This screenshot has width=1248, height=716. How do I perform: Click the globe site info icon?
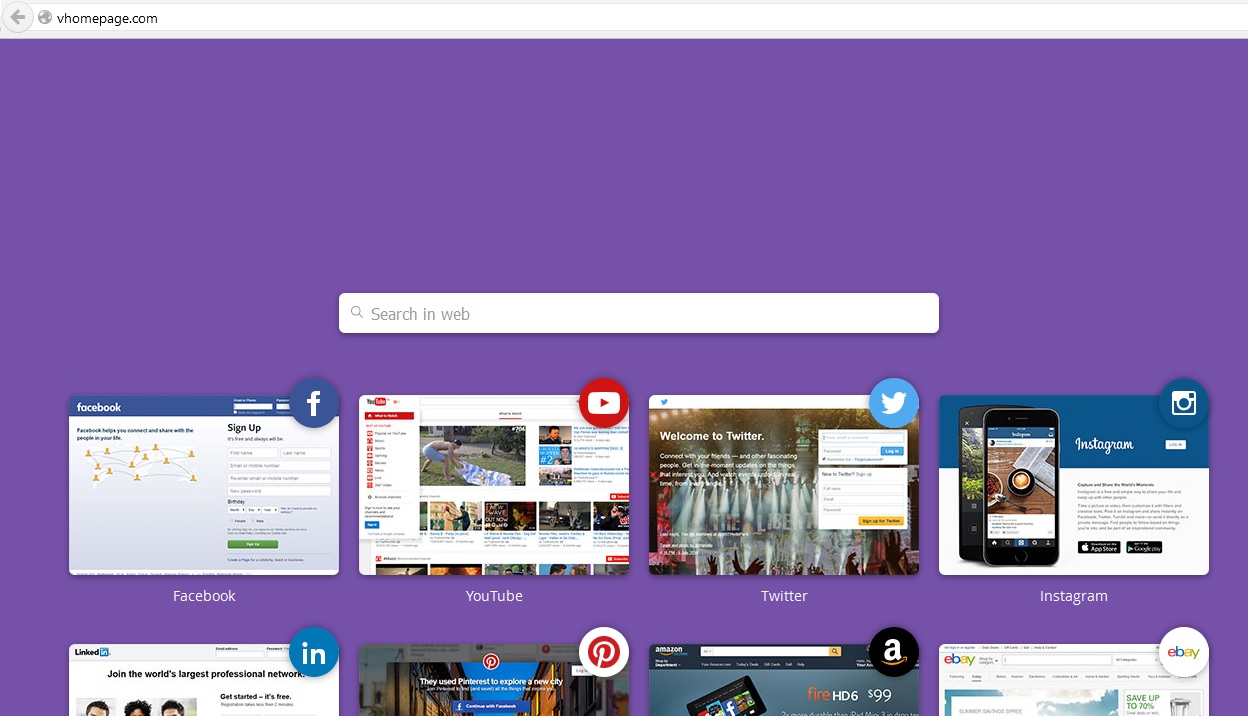[x=45, y=18]
